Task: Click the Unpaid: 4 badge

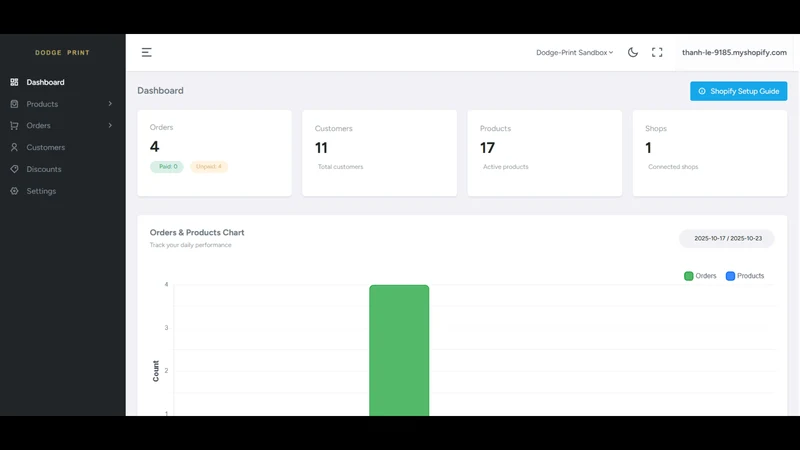Action: coord(209,167)
